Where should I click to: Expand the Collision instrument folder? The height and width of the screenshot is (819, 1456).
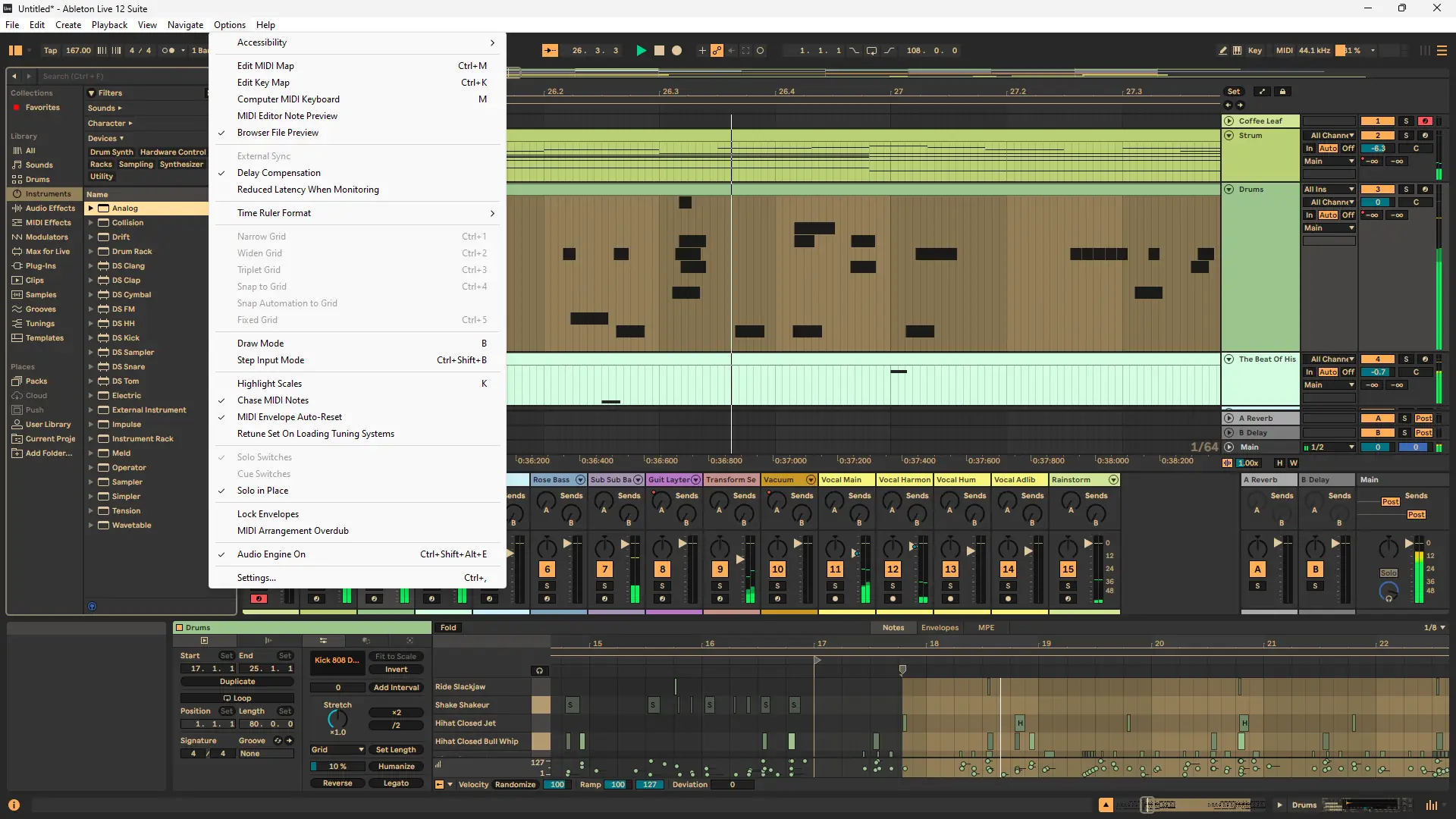90,223
